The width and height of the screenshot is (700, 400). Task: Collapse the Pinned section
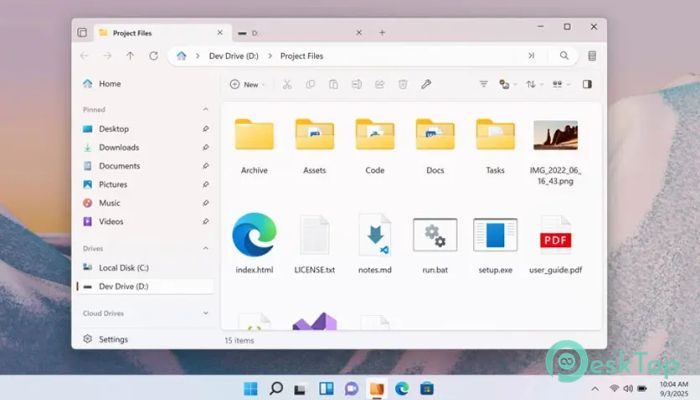coord(206,109)
